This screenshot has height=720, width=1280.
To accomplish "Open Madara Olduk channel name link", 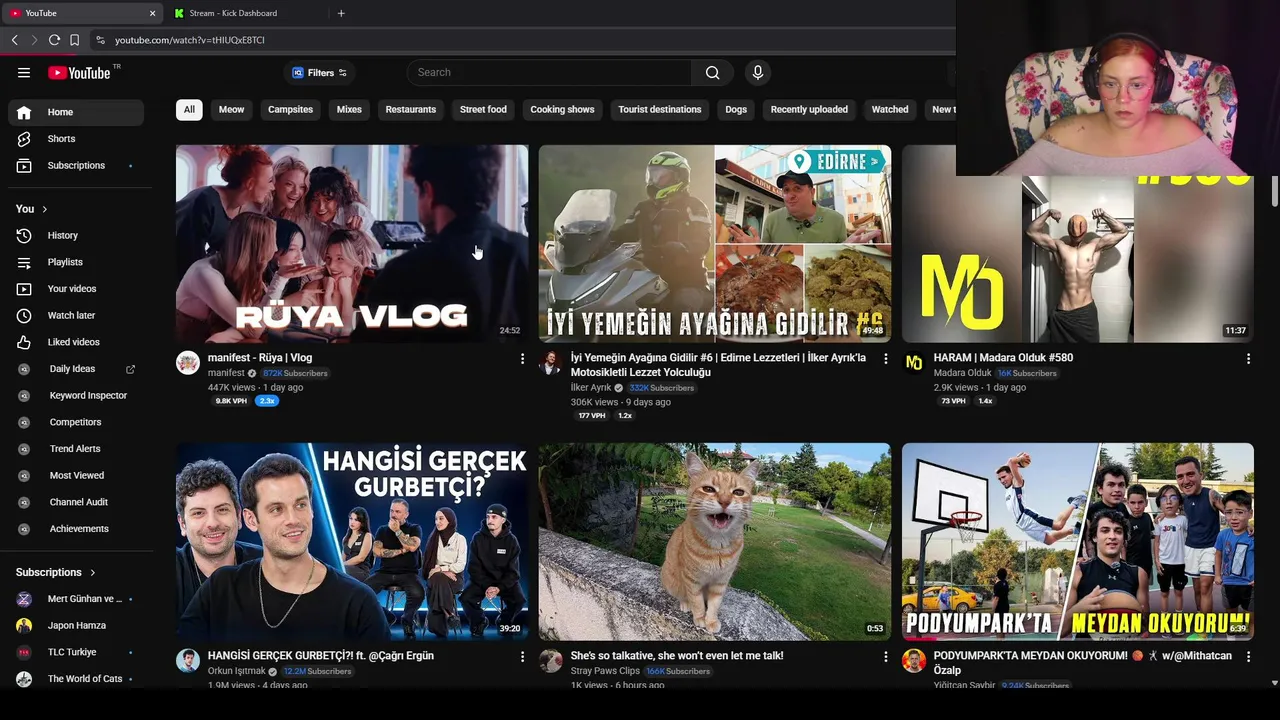I will point(962,373).
